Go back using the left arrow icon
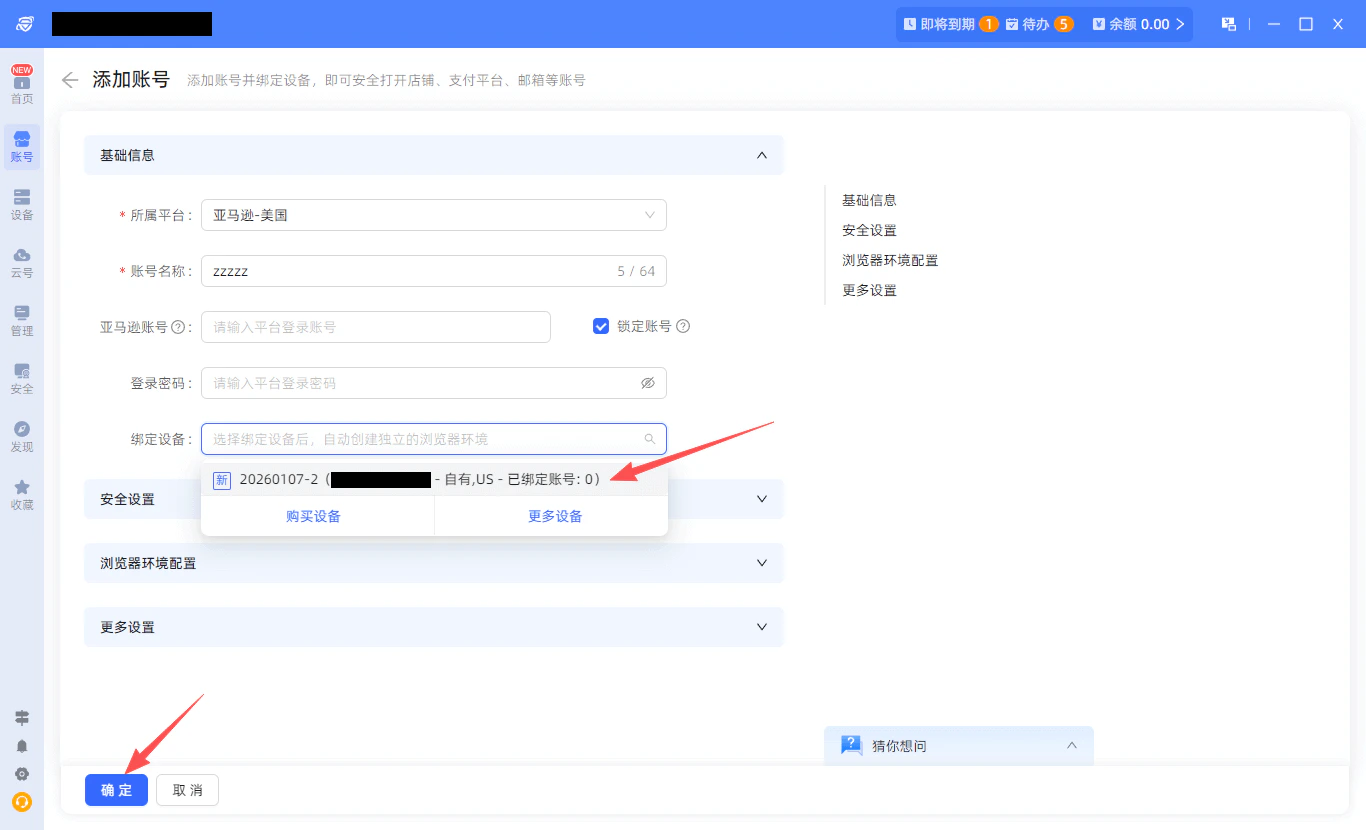 [70, 80]
